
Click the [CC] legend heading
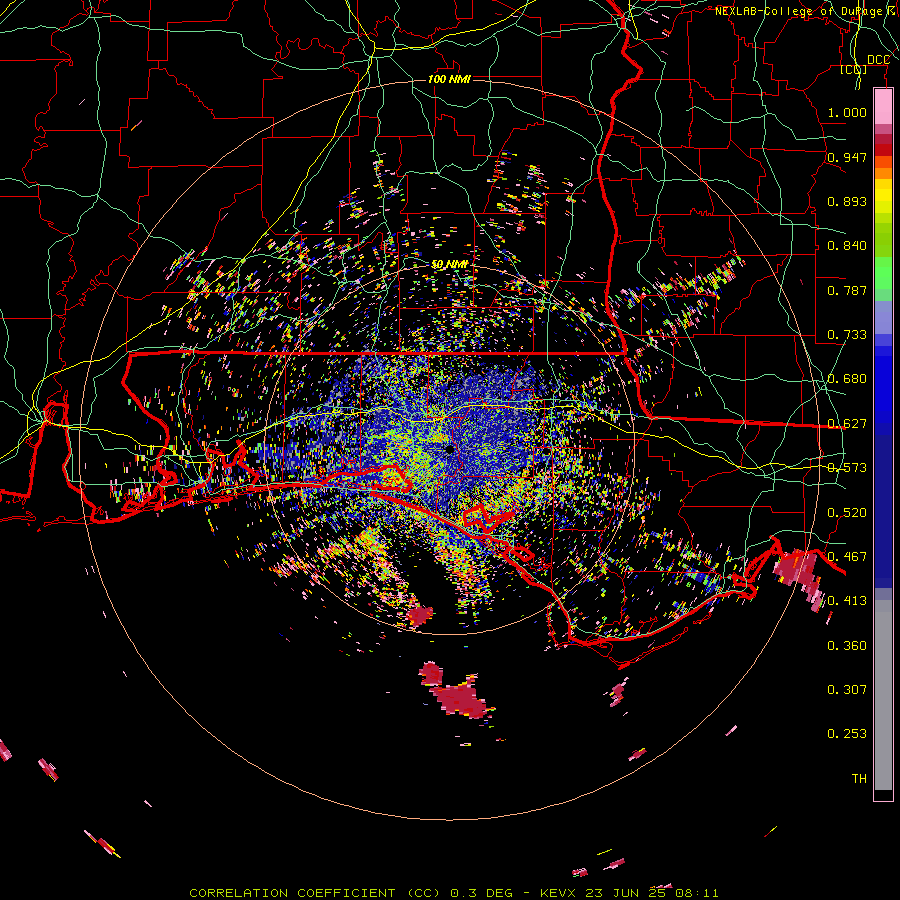coord(853,70)
